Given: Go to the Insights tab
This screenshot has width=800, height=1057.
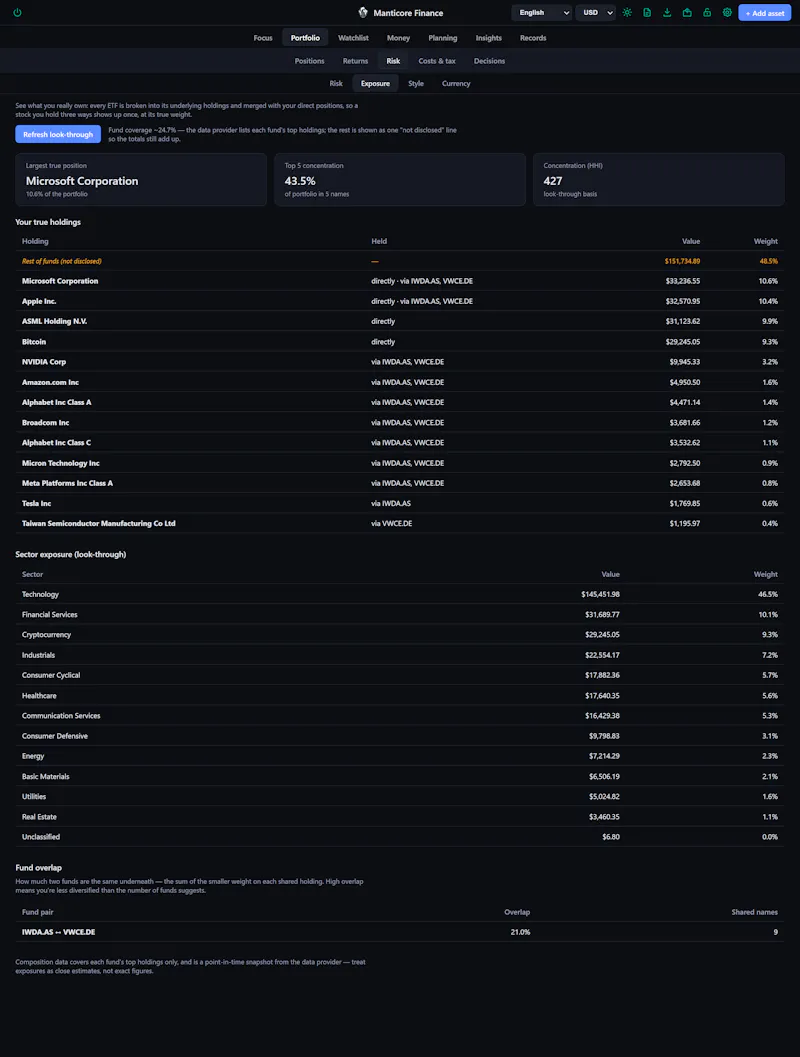Looking at the screenshot, I should coord(489,38).
